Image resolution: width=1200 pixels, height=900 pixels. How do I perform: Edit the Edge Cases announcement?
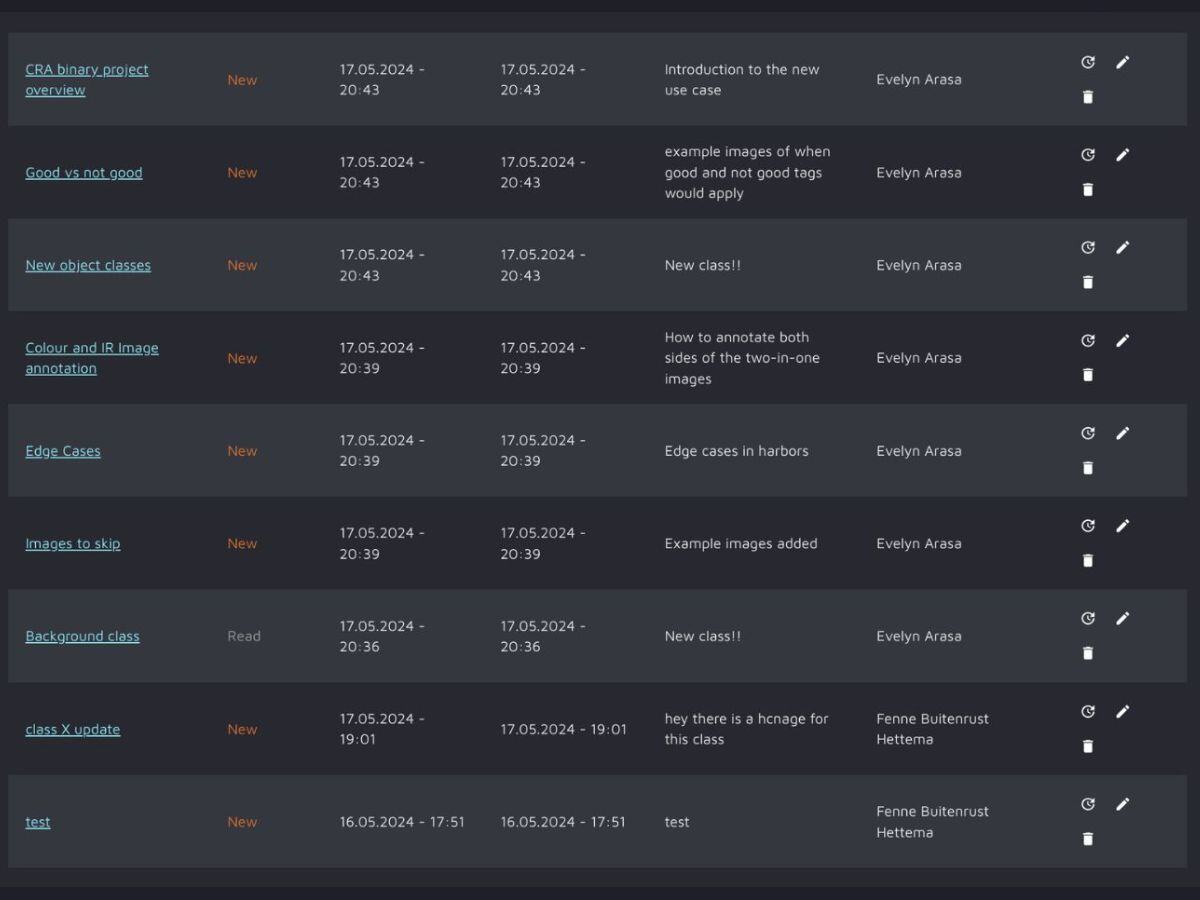click(1123, 433)
